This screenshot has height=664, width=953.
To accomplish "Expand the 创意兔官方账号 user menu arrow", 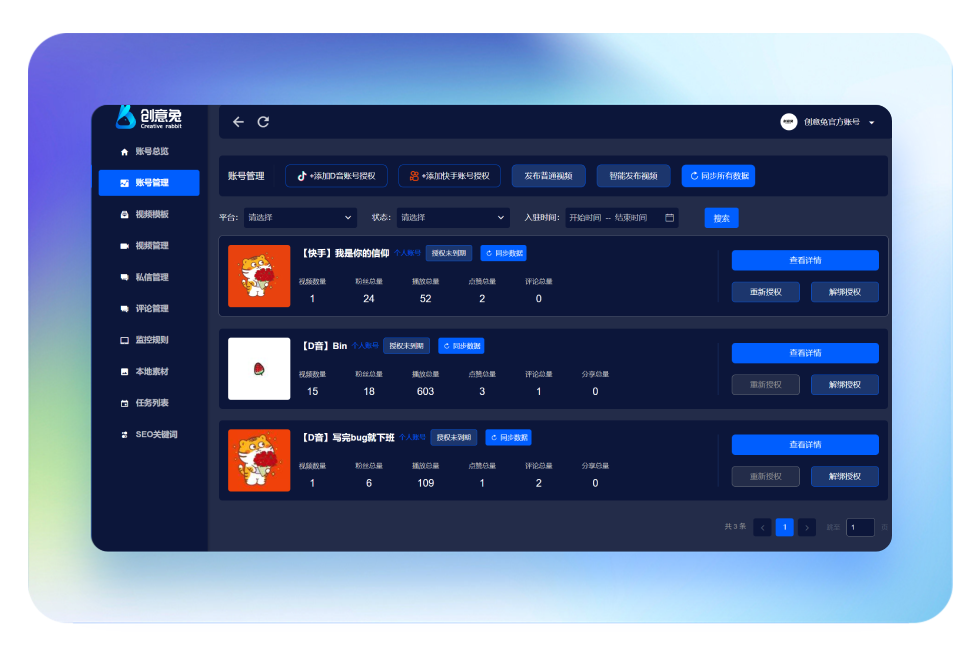I will (871, 123).
